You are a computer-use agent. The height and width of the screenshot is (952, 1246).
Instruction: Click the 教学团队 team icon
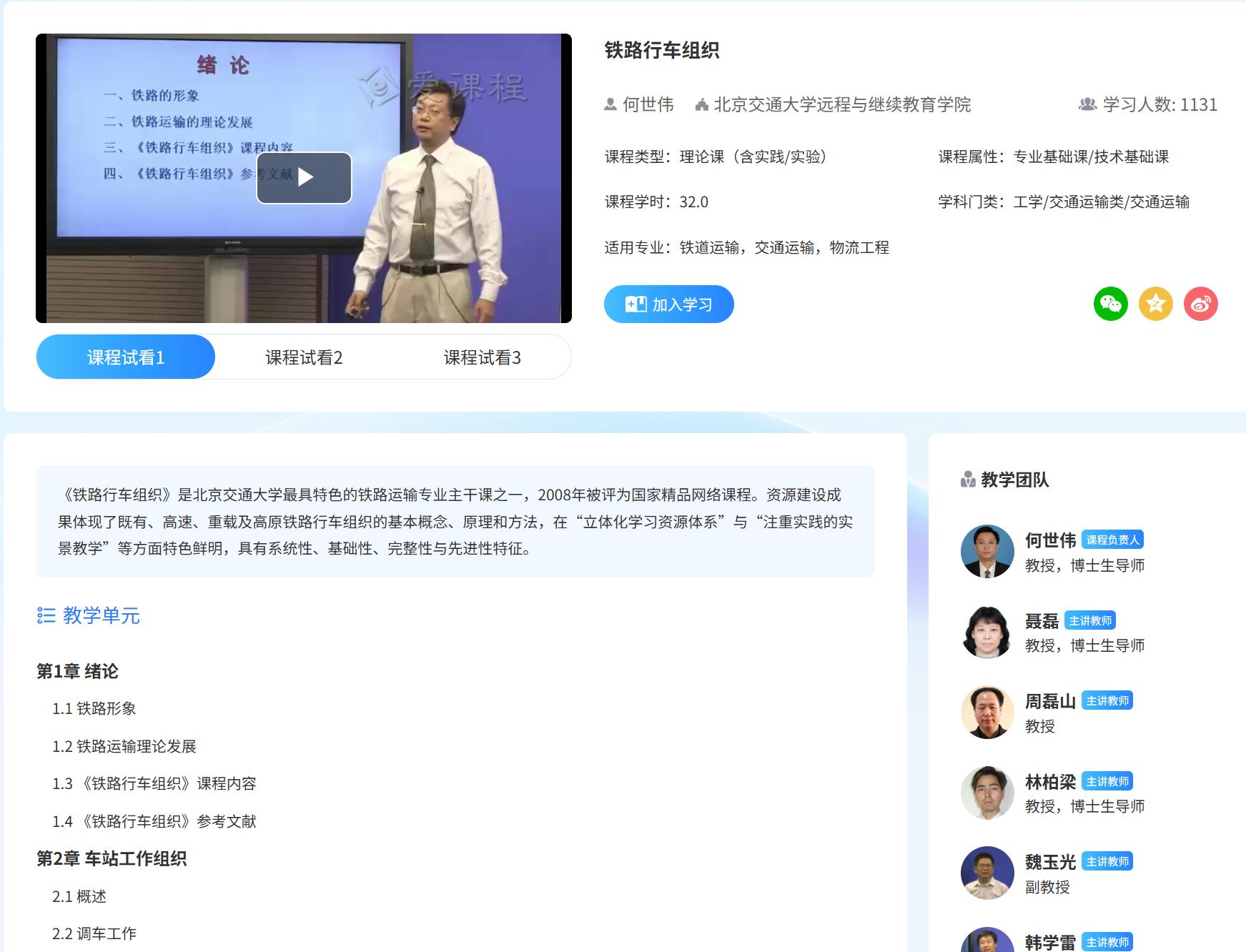click(x=968, y=480)
